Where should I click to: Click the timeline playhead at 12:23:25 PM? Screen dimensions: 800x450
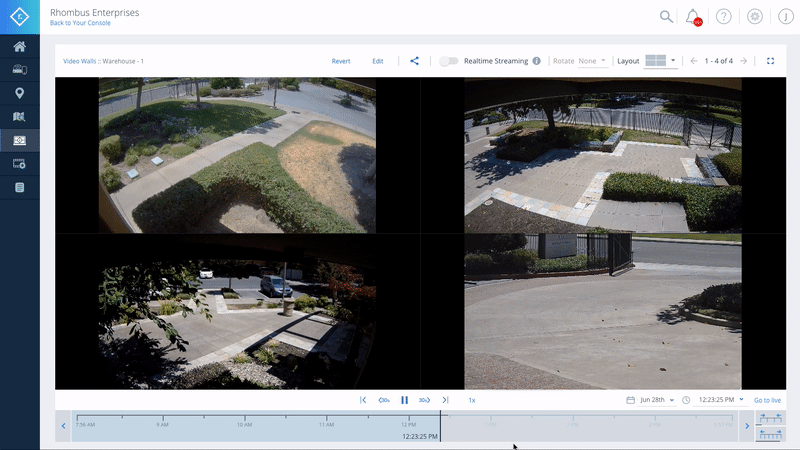click(440, 426)
